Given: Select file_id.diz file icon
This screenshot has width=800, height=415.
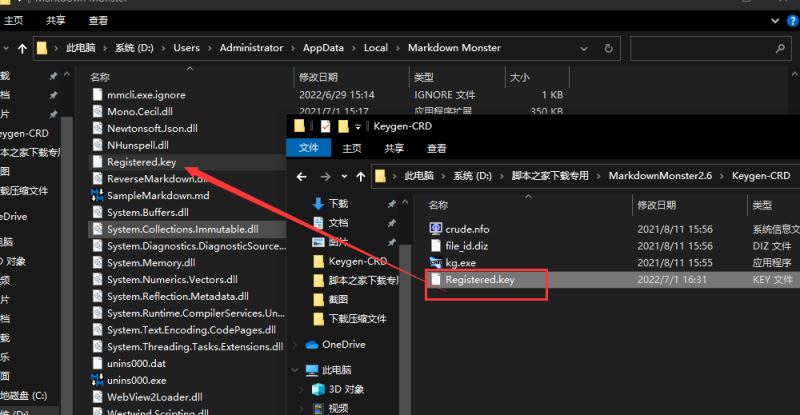Looking at the screenshot, I should 436,246.
